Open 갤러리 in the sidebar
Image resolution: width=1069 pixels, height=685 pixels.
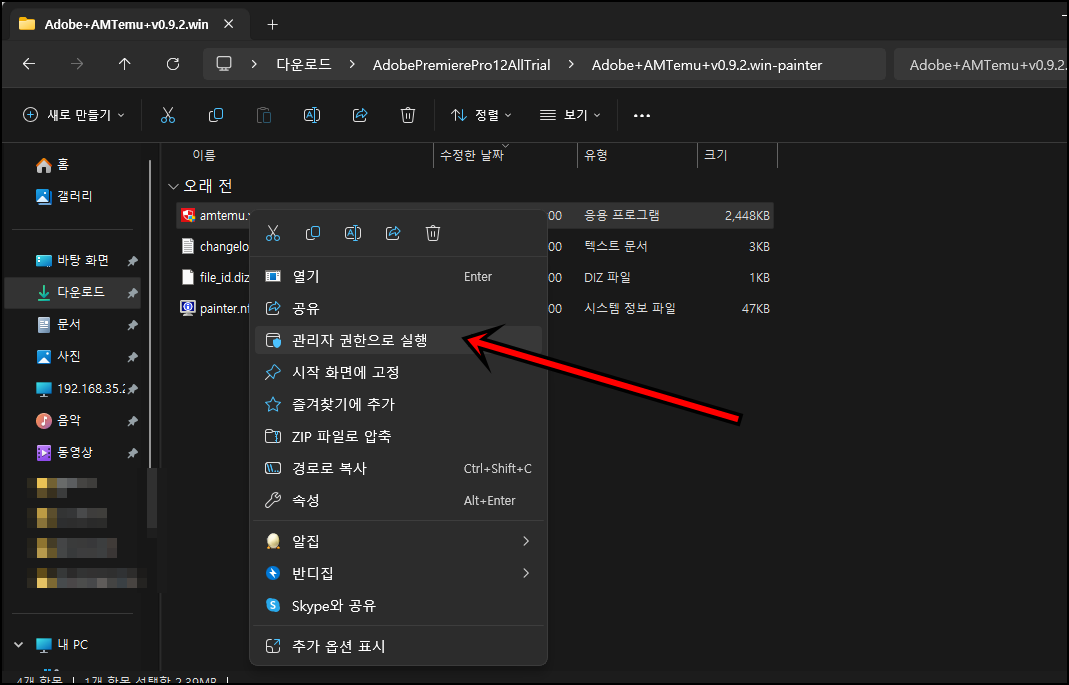[x=64, y=196]
